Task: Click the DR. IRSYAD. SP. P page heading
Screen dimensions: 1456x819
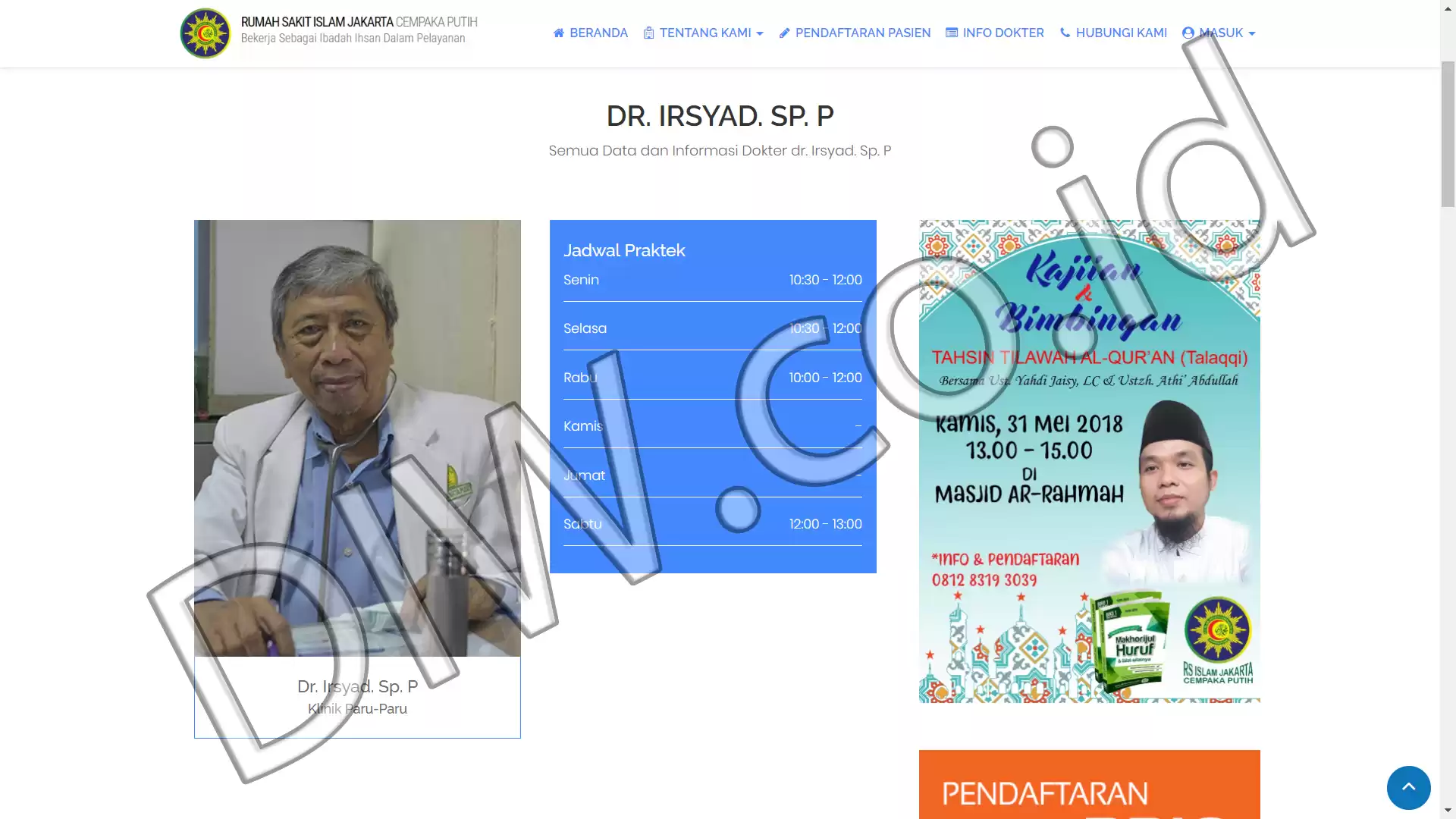Action: pyautogui.click(x=720, y=116)
